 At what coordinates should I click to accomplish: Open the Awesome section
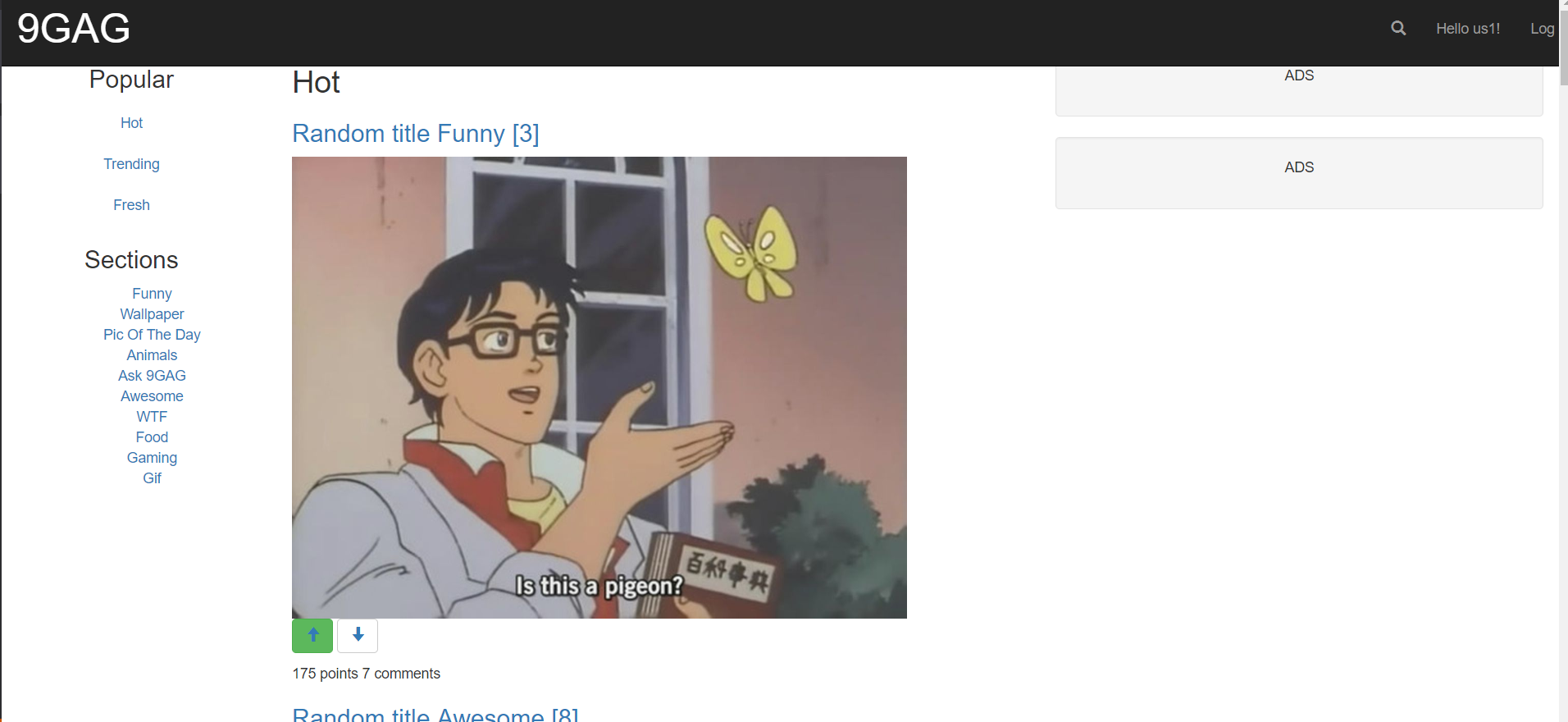pos(152,396)
